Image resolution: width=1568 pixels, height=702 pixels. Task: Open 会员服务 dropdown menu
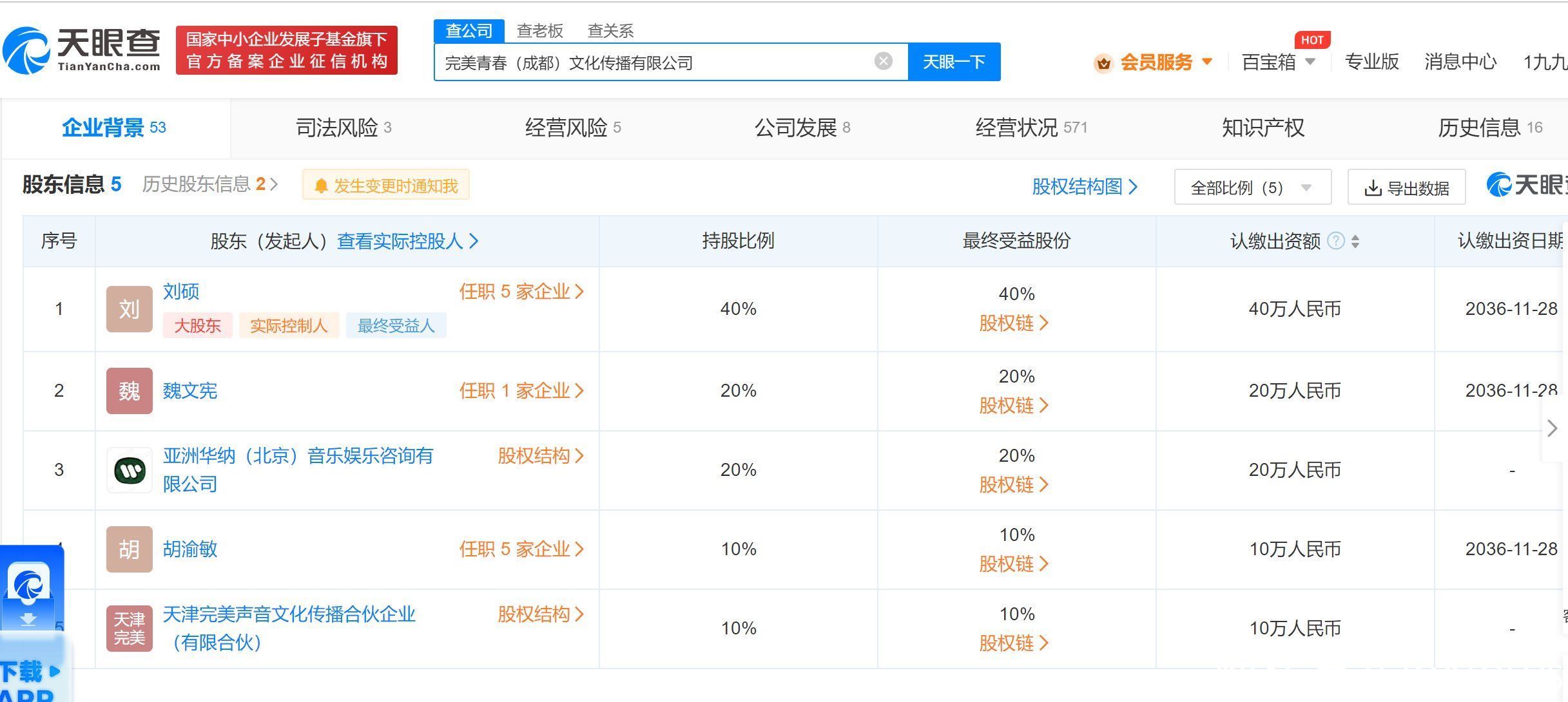[x=1166, y=62]
